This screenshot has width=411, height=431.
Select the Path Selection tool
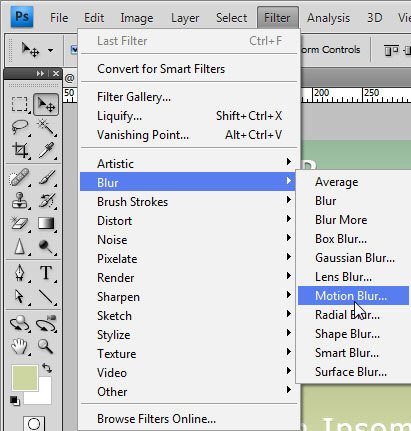[x=19, y=296]
